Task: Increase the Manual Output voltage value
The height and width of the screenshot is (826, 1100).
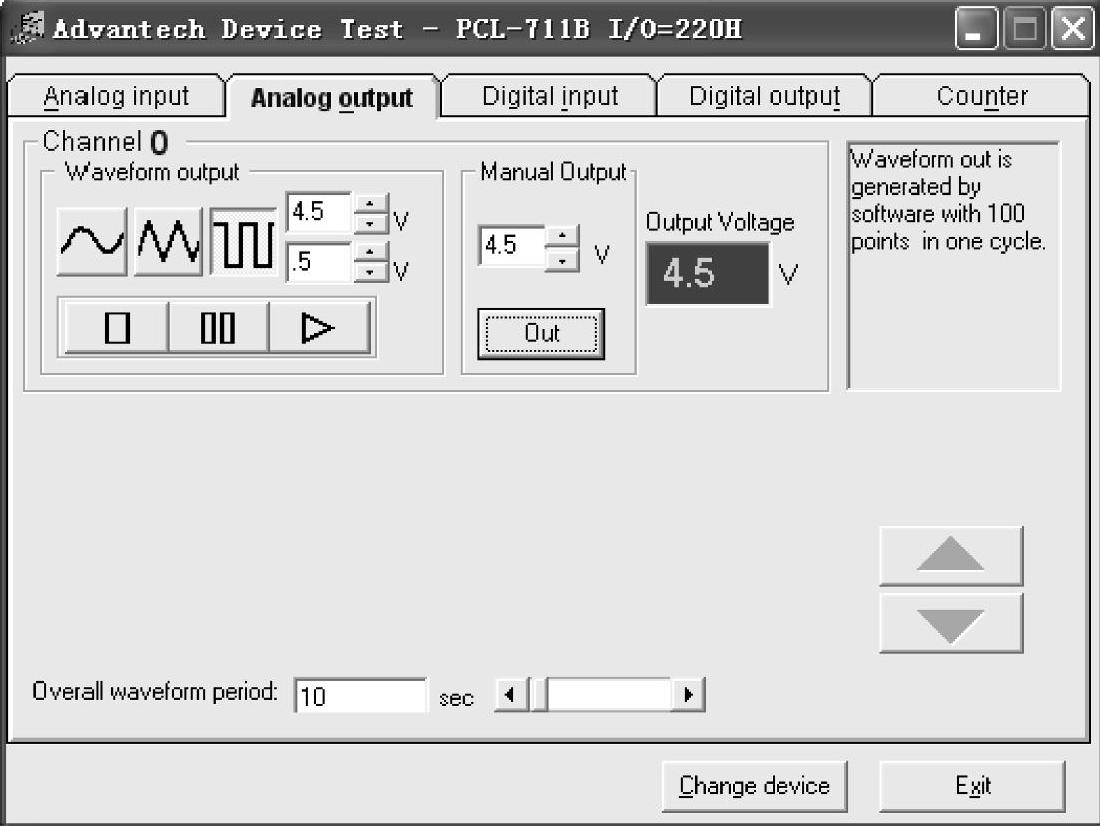Action: click(562, 237)
